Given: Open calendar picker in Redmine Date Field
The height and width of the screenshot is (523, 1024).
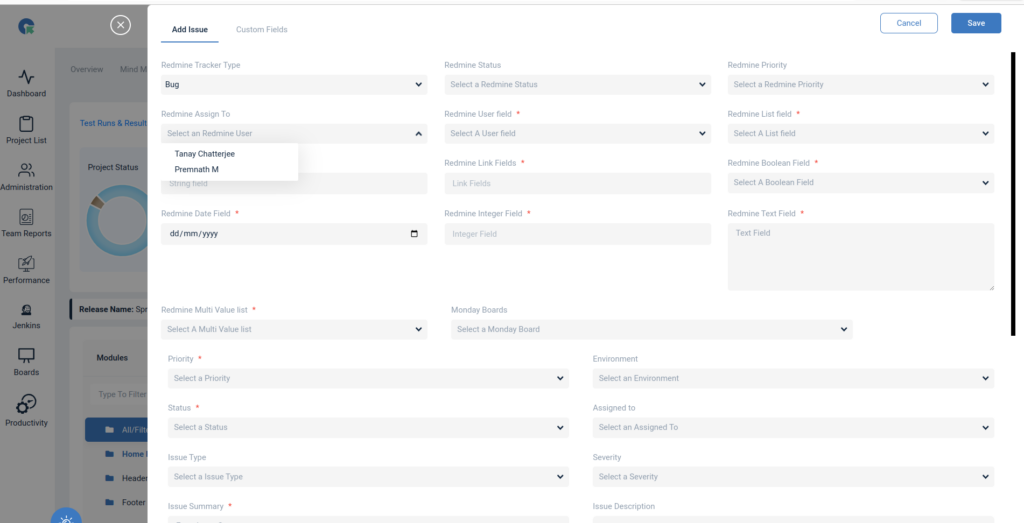Looking at the screenshot, I should coord(414,234).
